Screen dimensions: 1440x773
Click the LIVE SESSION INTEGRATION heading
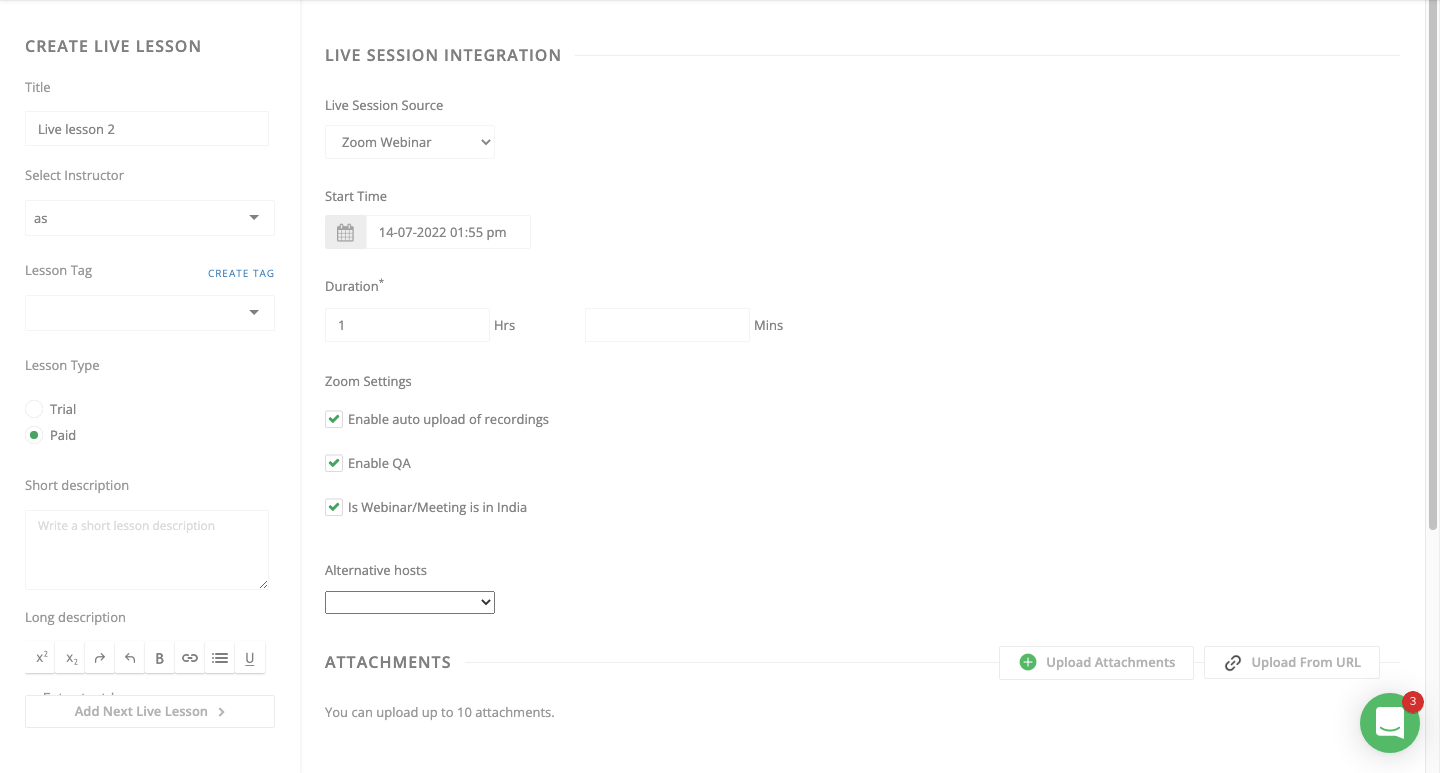pyautogui.click(x=443, y=55)
